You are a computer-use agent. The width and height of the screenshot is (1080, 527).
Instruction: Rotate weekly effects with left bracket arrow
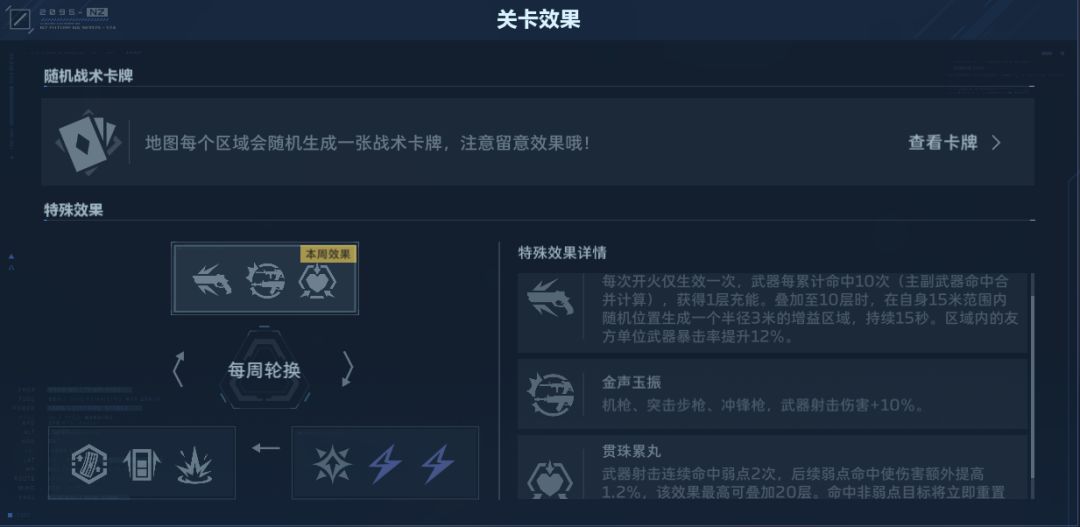point(178,370)
